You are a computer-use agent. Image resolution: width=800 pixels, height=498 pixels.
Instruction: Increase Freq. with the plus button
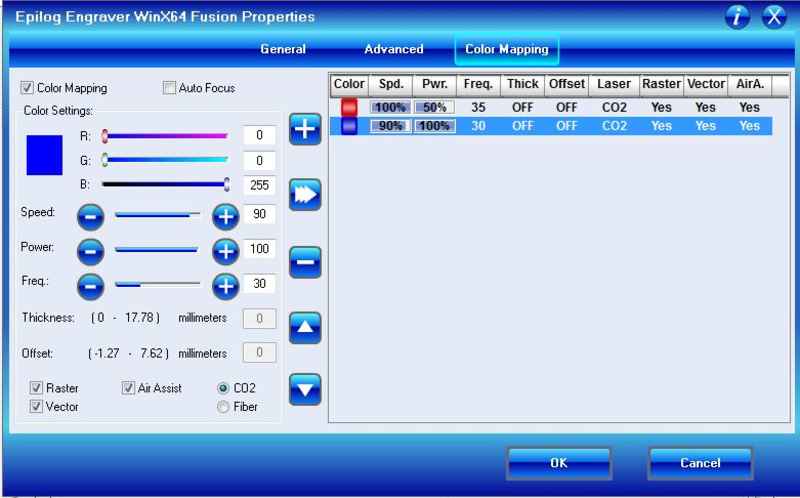[x=226, y=286]
